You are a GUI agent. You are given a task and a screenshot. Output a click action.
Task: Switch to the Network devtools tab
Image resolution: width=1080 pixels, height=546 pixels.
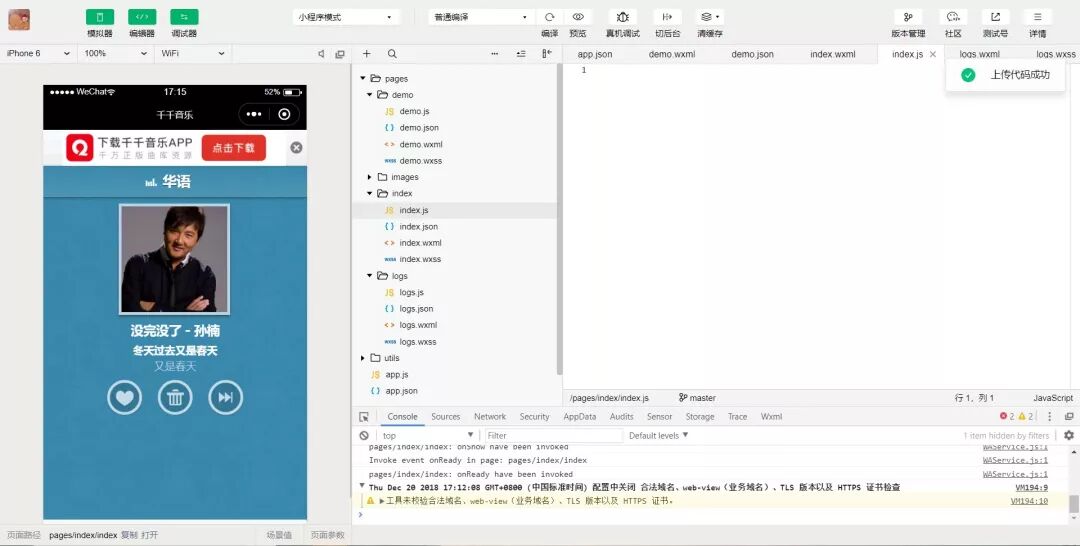(490, 417)
